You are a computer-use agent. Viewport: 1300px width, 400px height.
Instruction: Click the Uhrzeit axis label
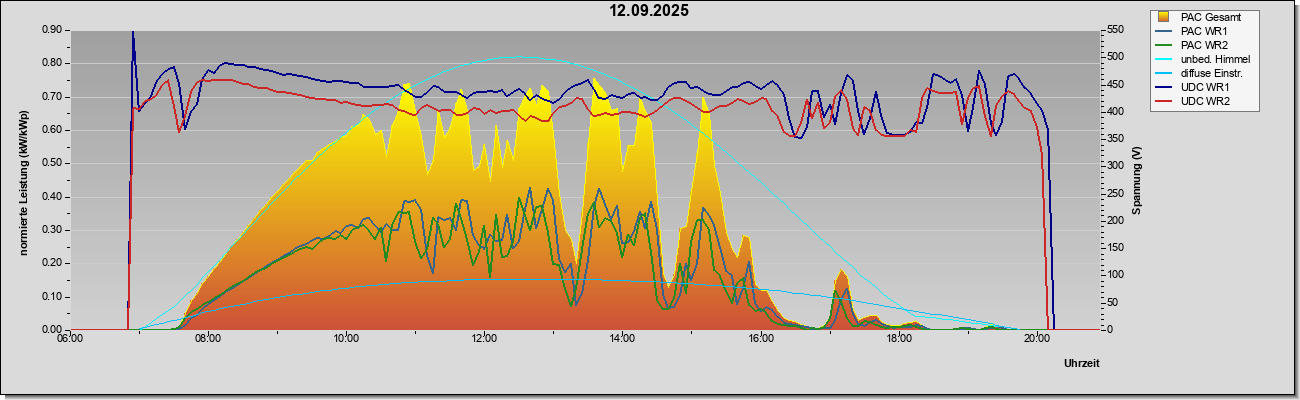pos(1082,363)
